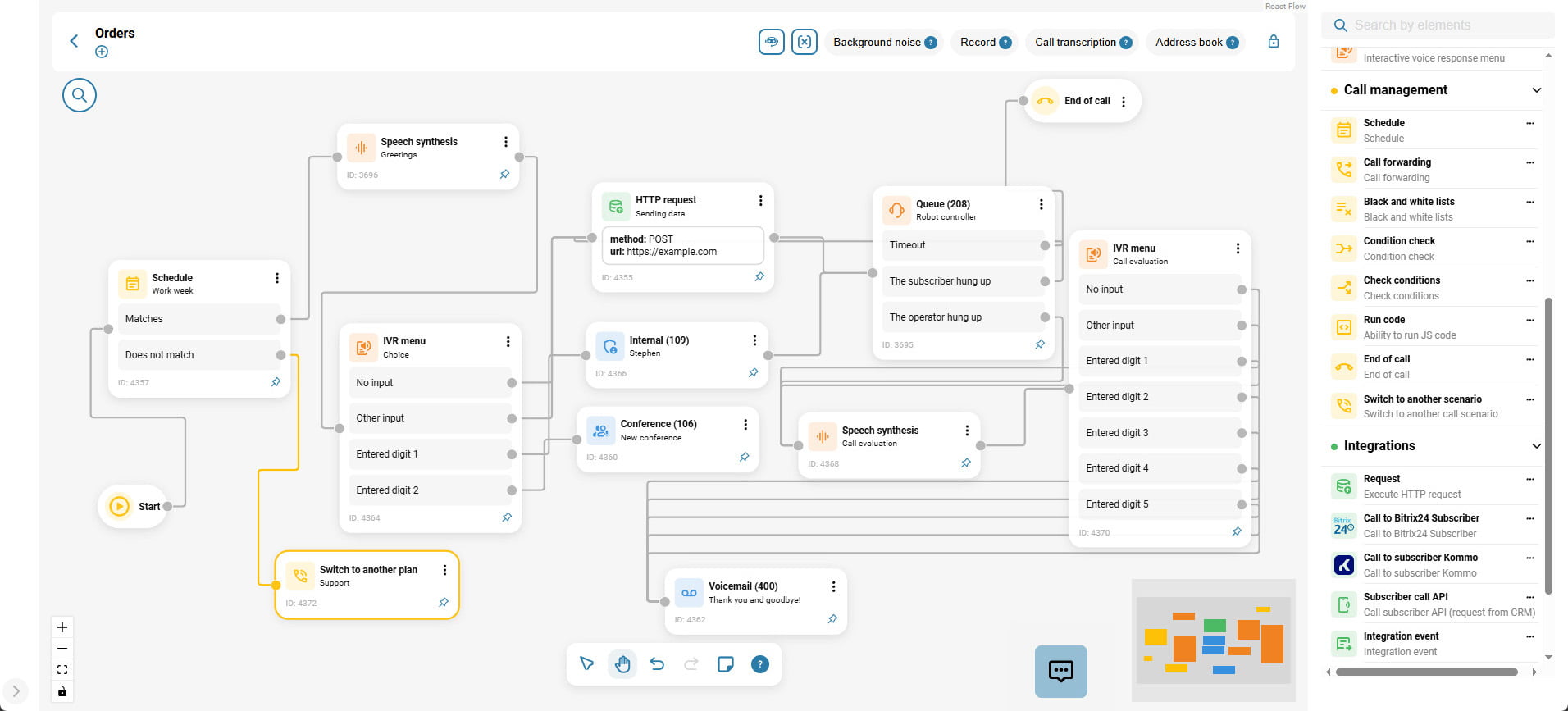1568x711 pixels.
Task: Select the pointer selection tool
Action: point(587,664)
